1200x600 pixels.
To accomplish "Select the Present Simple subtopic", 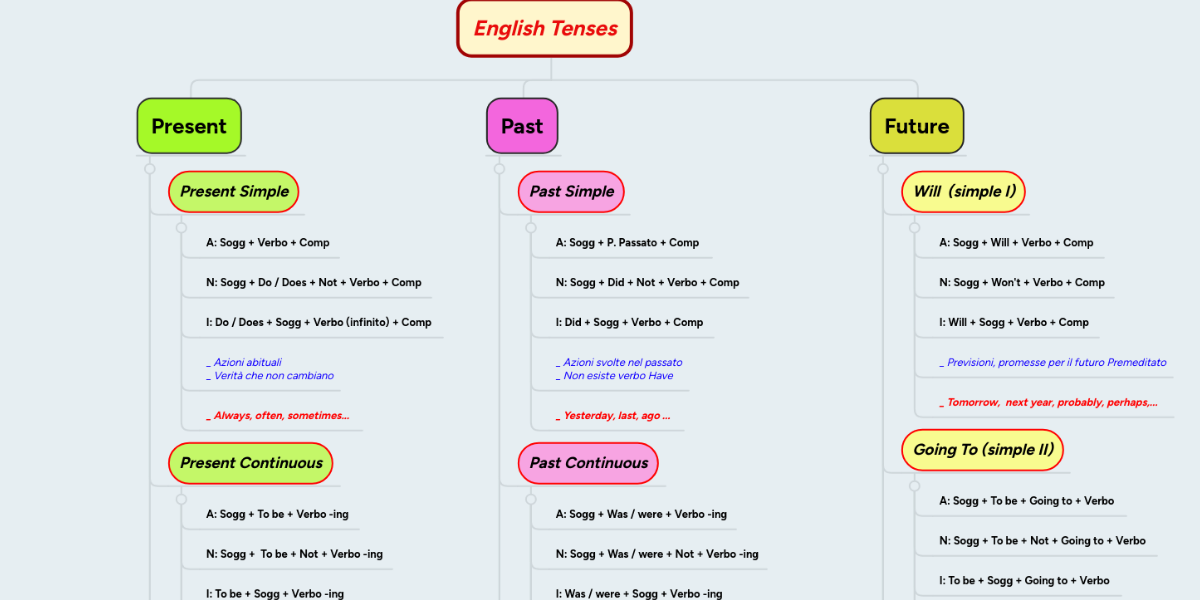I will click(233, 191).
